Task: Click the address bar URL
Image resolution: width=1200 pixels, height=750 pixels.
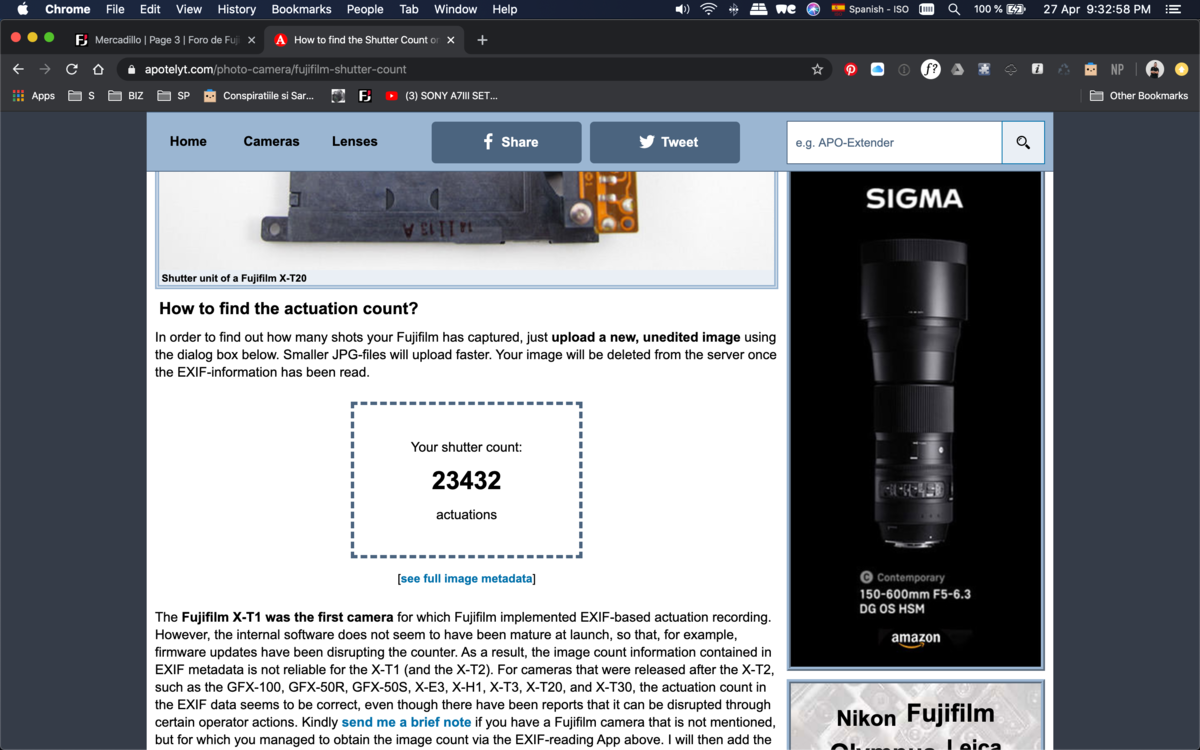Action: click(276, 70)
